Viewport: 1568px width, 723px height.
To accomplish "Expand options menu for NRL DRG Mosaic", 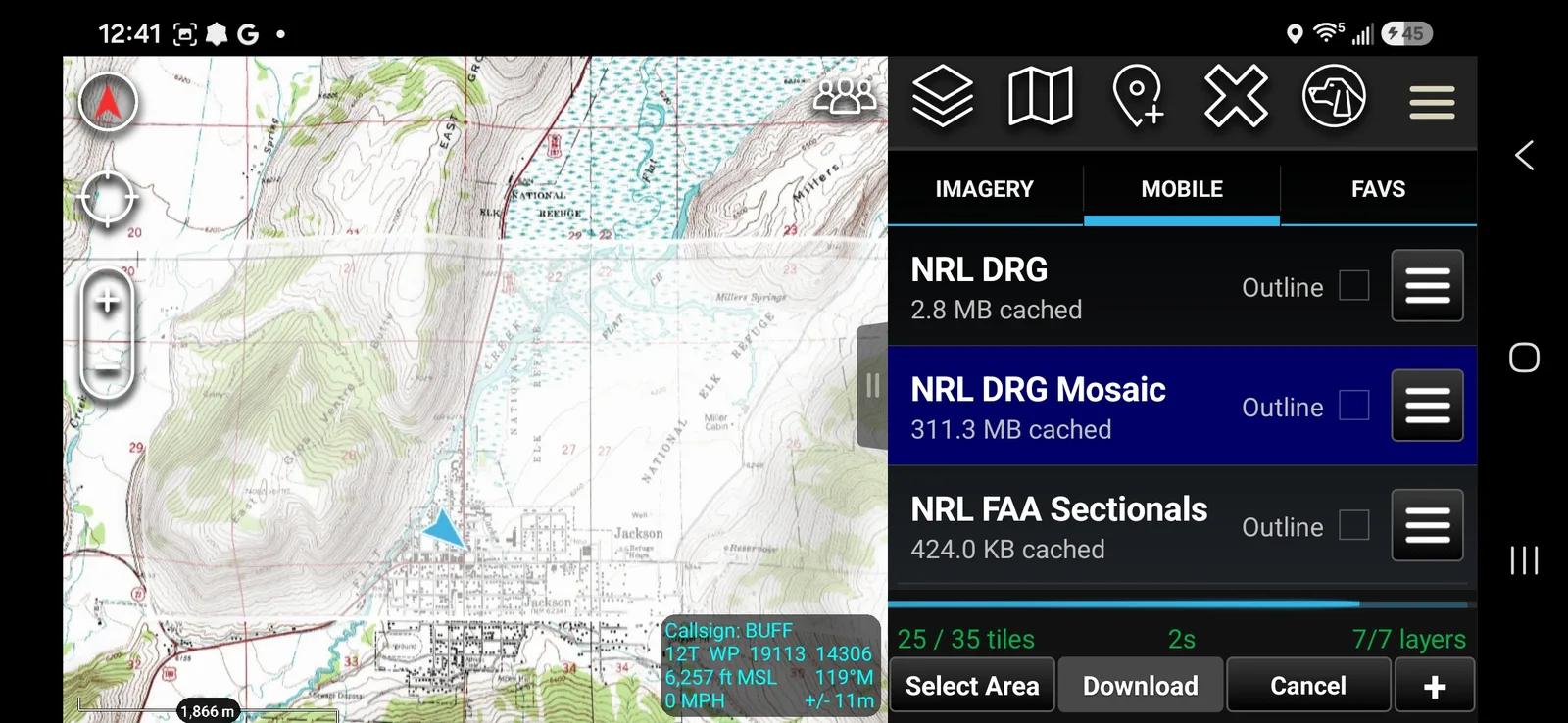I will (1428, 406).
